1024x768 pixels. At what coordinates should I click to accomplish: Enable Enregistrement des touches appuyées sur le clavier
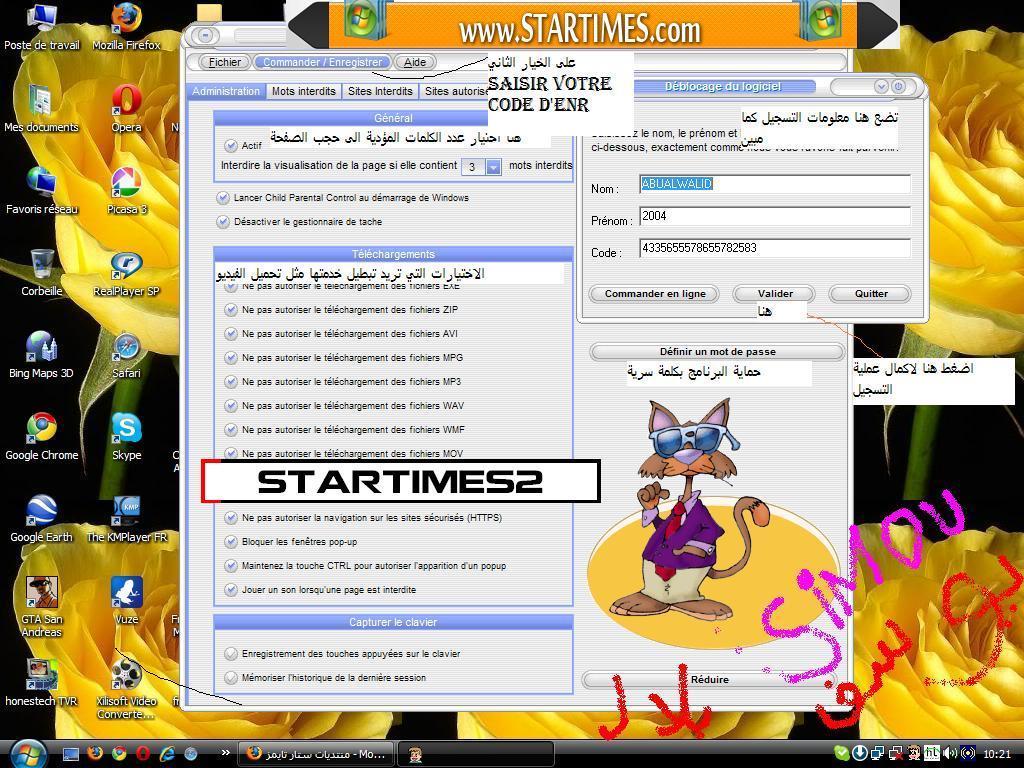click(x=231, y=654)
